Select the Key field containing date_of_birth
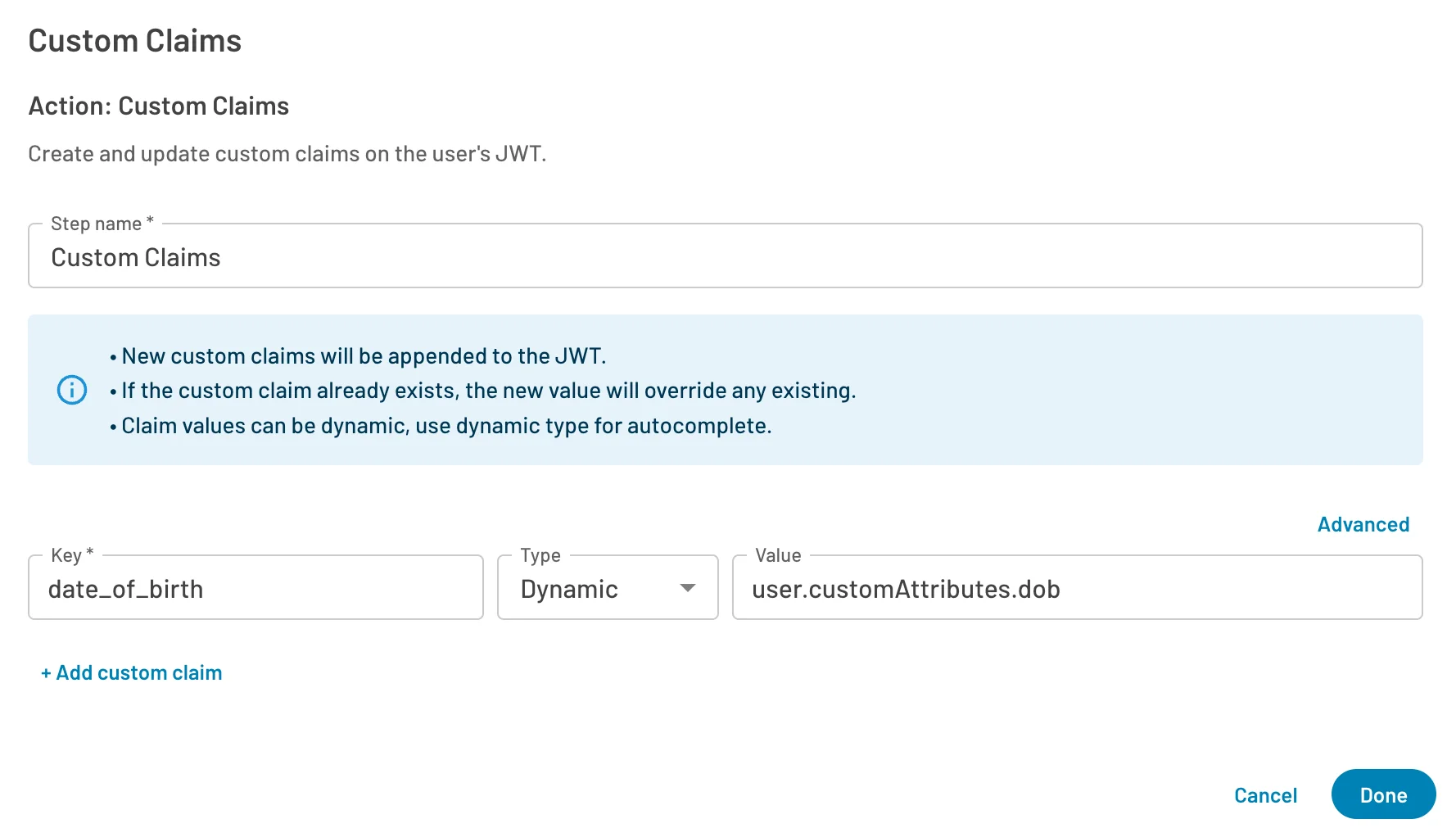 click(255, 588)
